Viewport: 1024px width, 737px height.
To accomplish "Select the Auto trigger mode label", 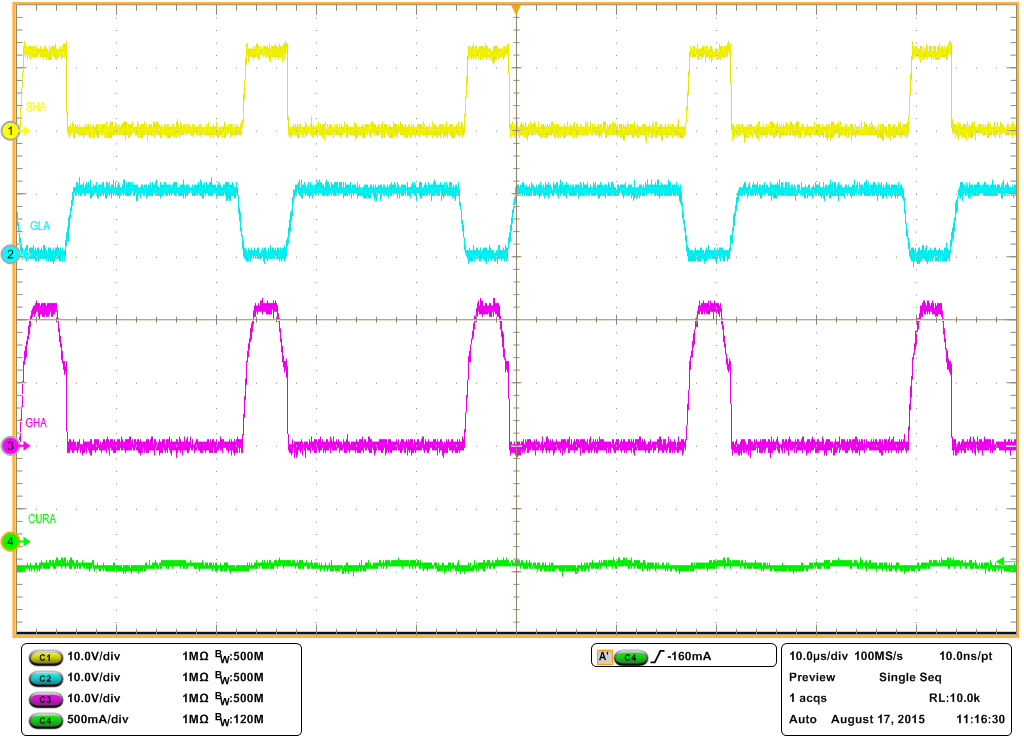I will 800,718.
